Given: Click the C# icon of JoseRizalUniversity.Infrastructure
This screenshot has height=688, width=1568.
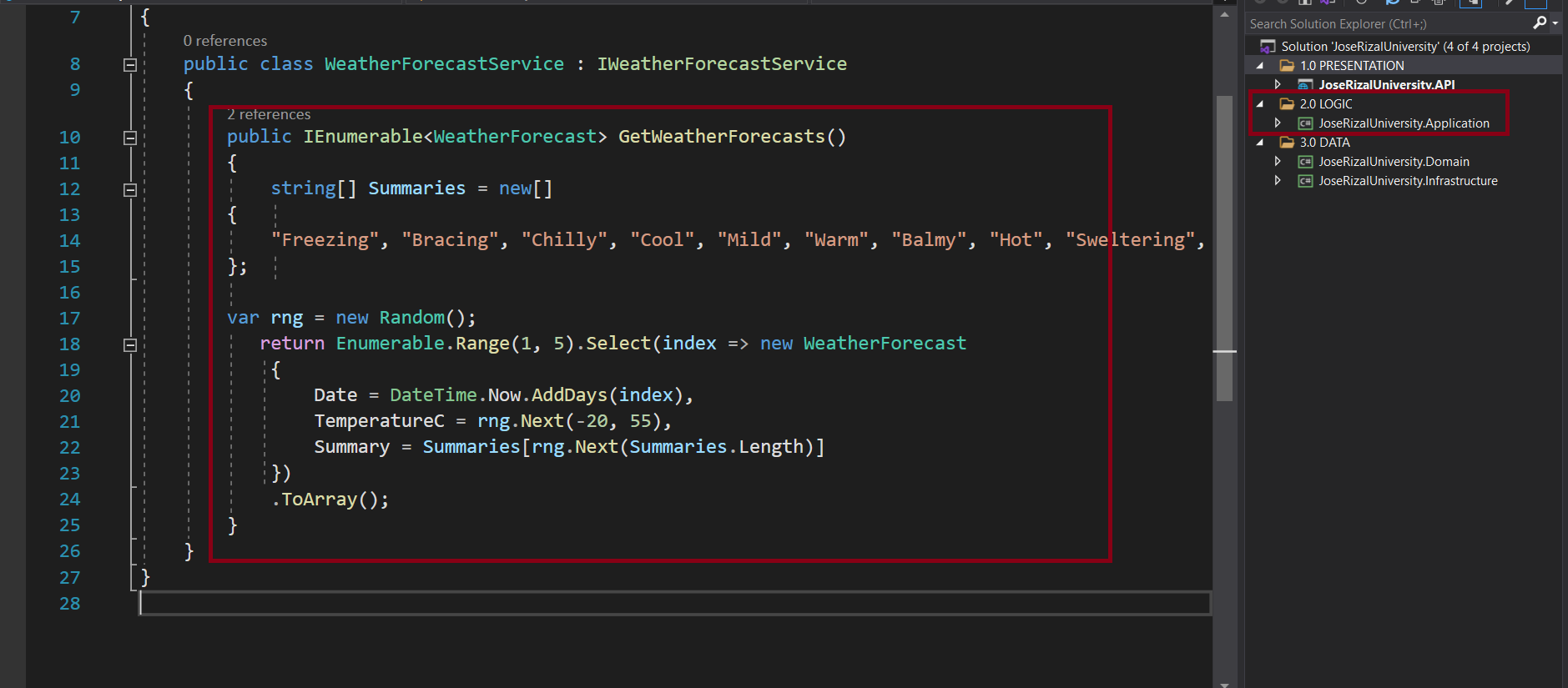Looking at the screenshot, I should pos(1305,181).
